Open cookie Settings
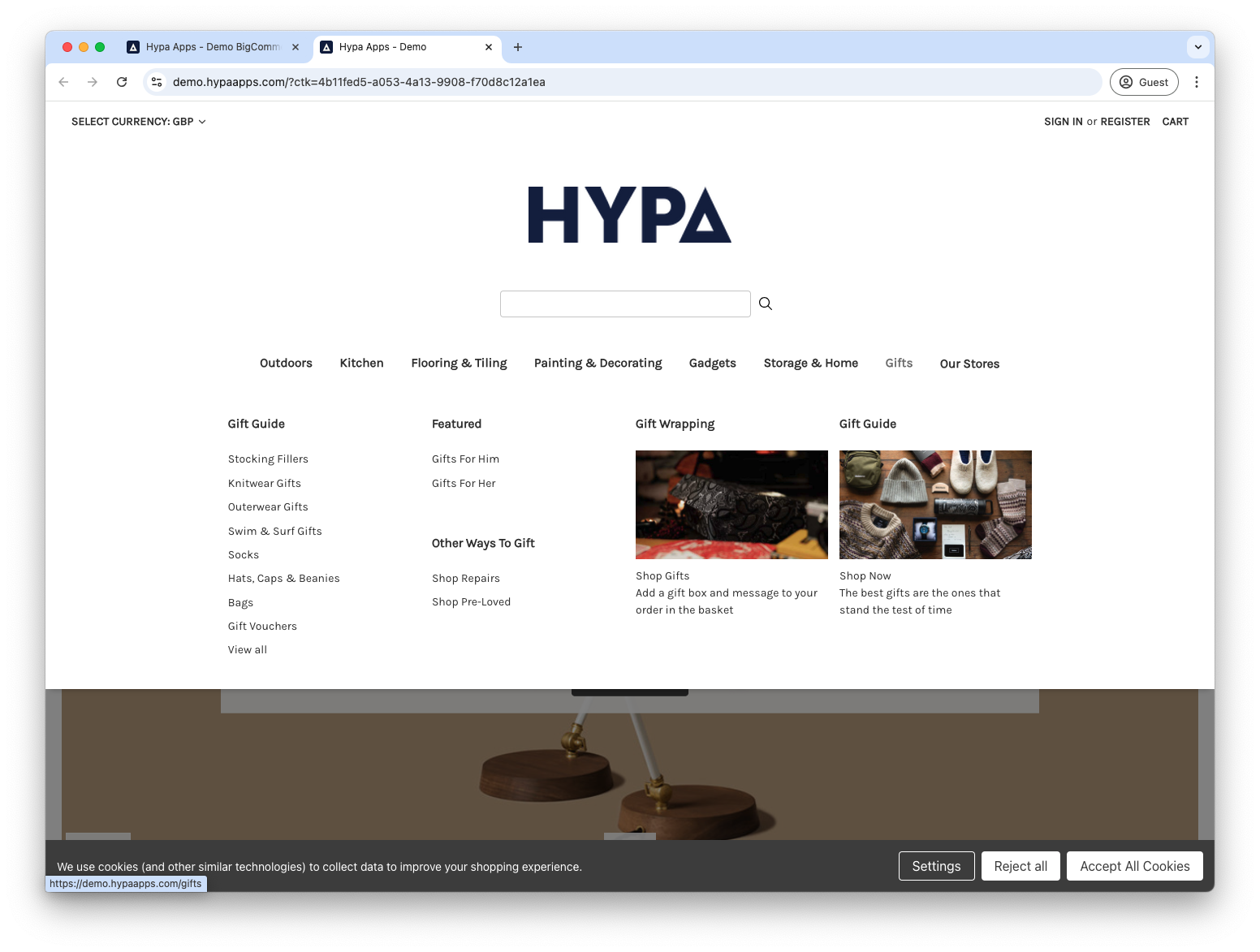 pos(936,866)
